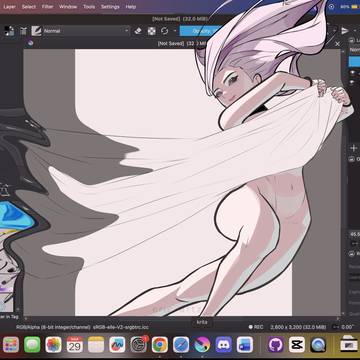360x360 pixels.
Task: Click the image dimensions 2,600 x 3,200 status text
Action: [298, 327]
